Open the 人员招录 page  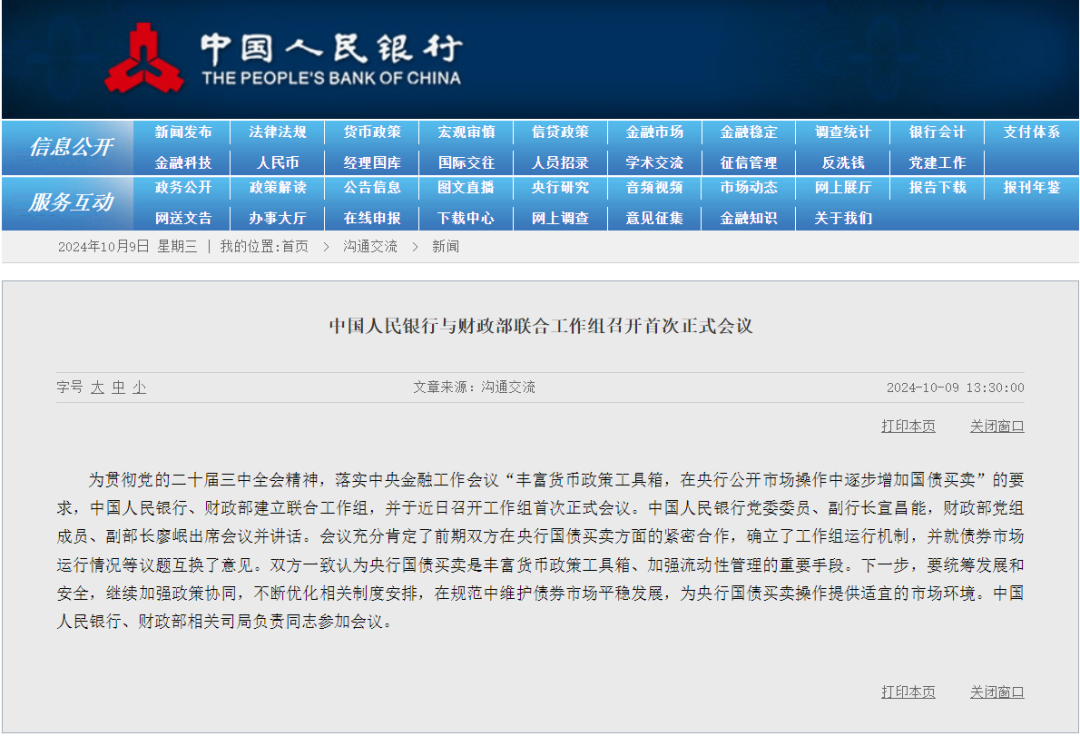(560, 163)
